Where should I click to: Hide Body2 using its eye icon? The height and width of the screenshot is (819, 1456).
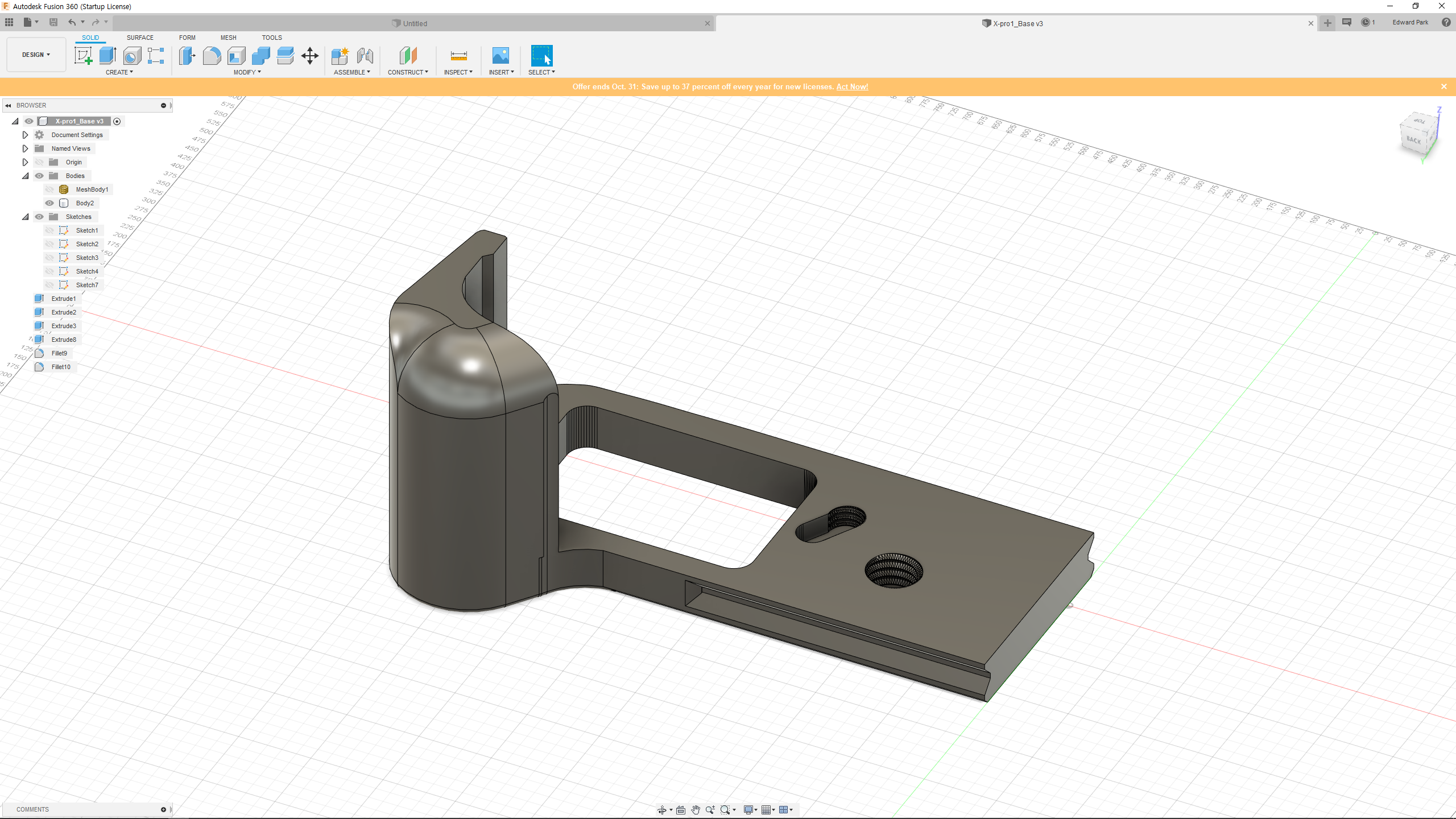coord(49,203)
